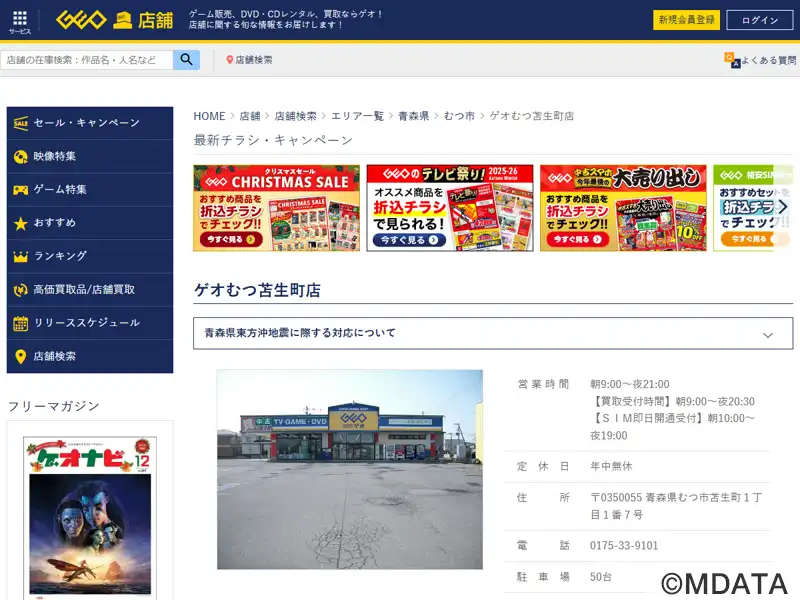Viewport: 800px width, 600px height.
Task: Click the yen coin icon for 高価買取品
Action: click(20, 290)
